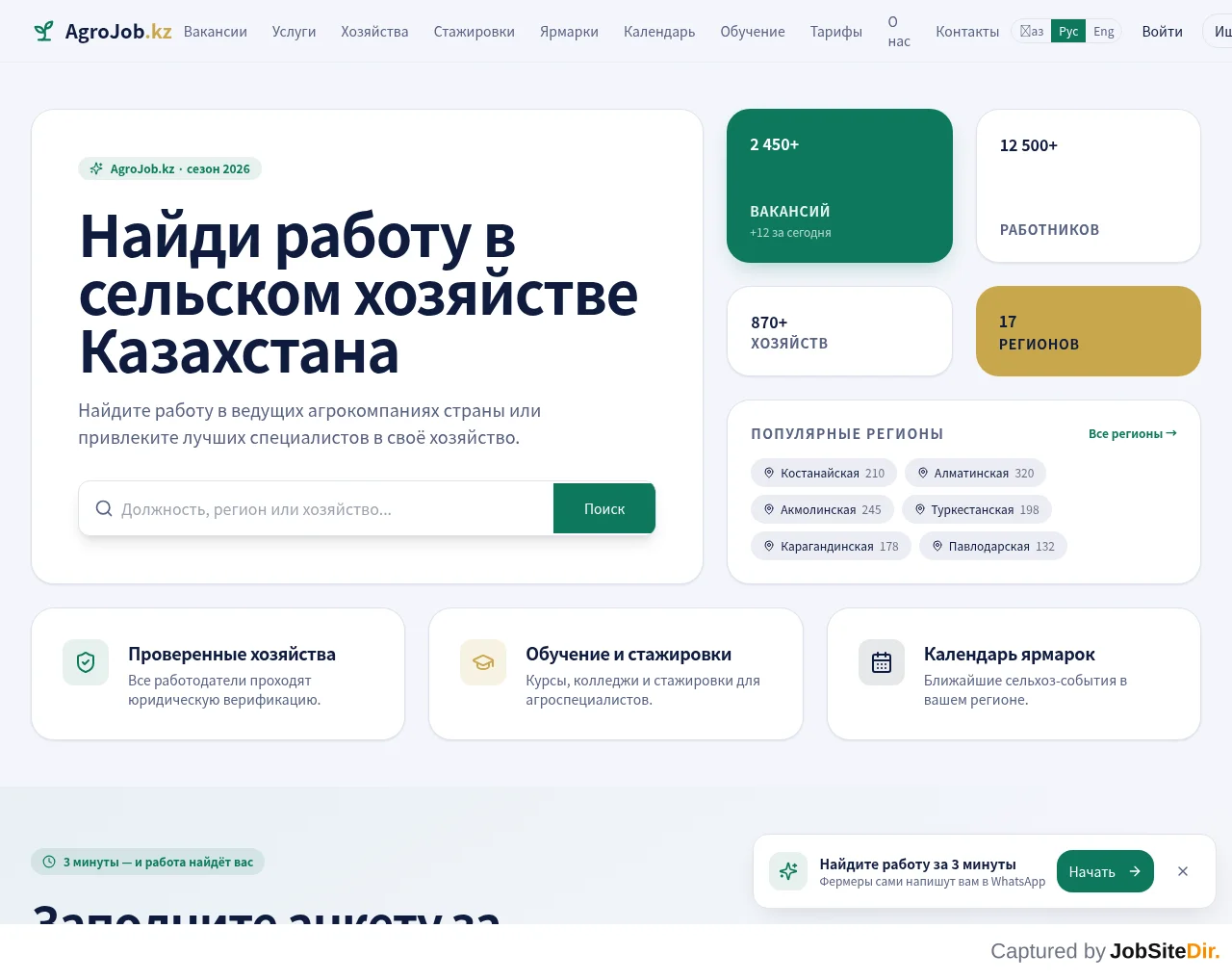This screenshot has width=1232, height=980.
Task: Click the magnifier icon in the search field
Action: point(104,508)
